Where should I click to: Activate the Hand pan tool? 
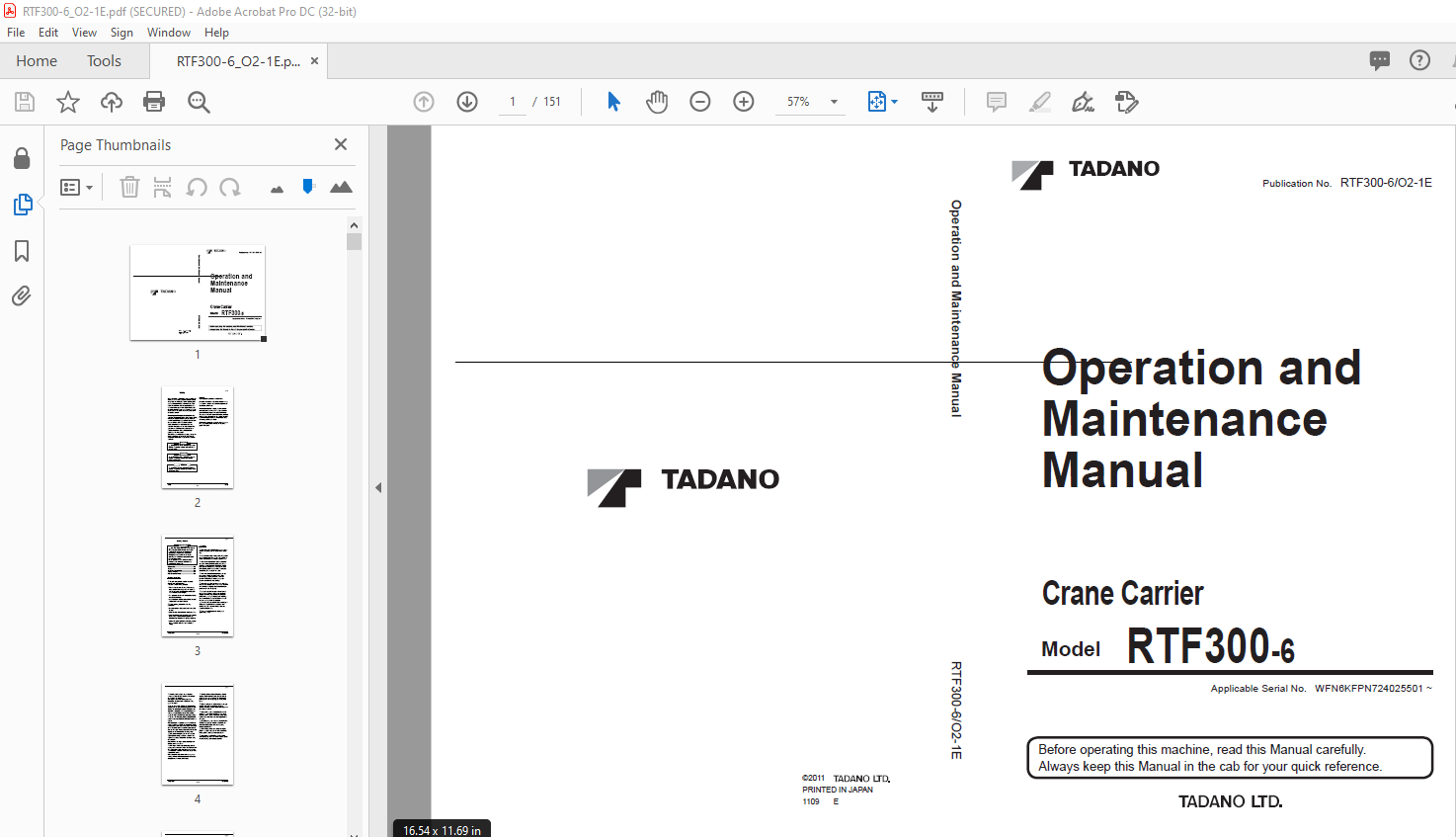[x=657, y=102]
